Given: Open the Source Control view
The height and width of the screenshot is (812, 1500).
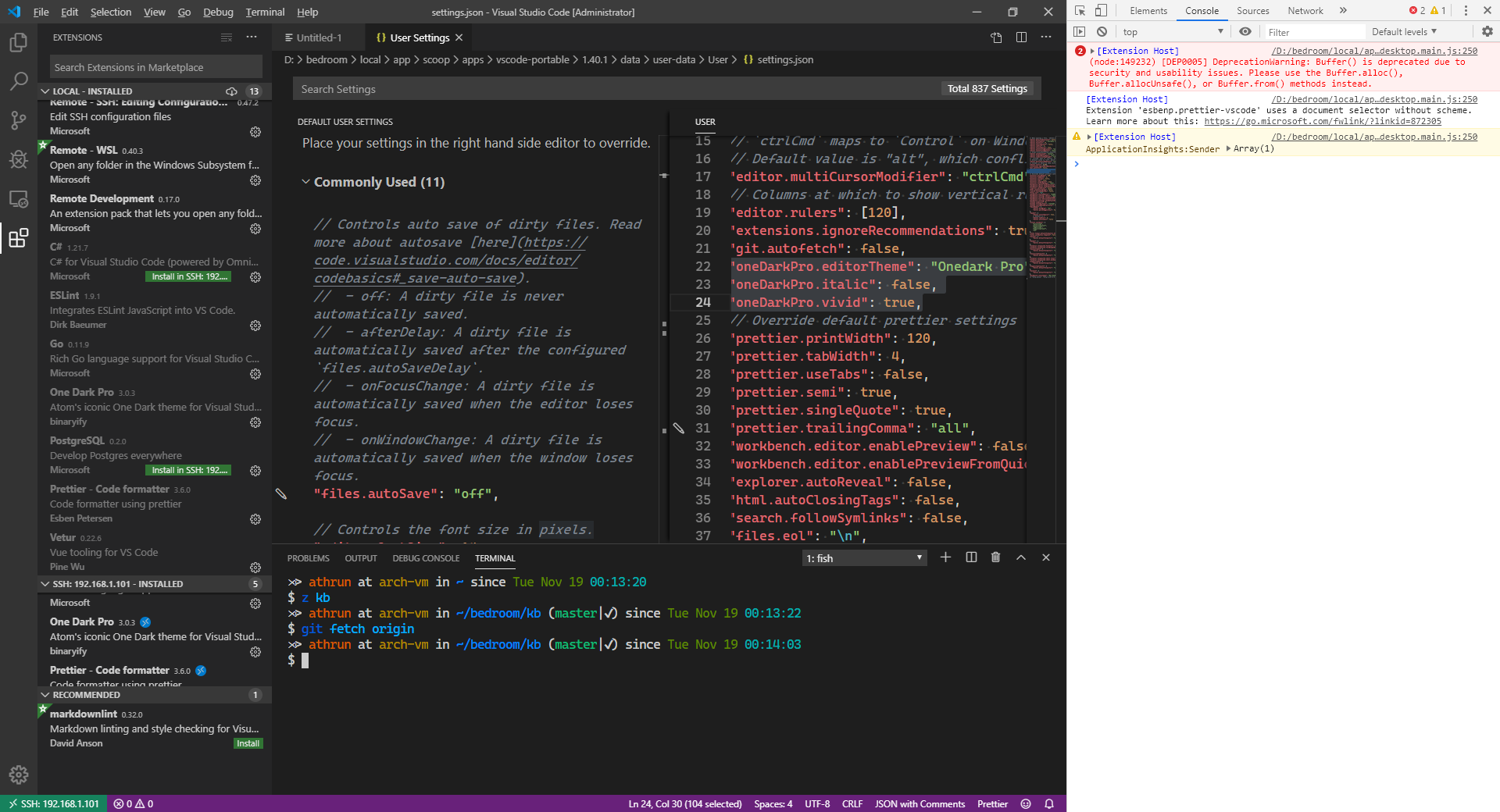Looking at the screenshot, I should [18, 120].
